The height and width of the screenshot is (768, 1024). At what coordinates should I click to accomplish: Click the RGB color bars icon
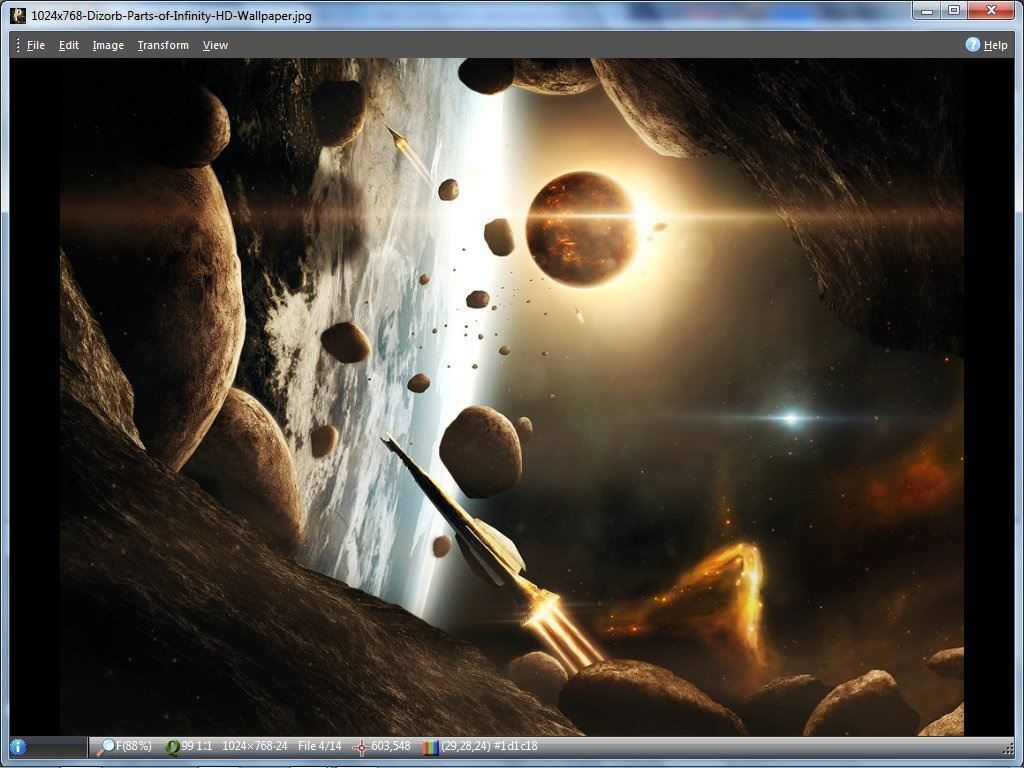tap(430, 747)
